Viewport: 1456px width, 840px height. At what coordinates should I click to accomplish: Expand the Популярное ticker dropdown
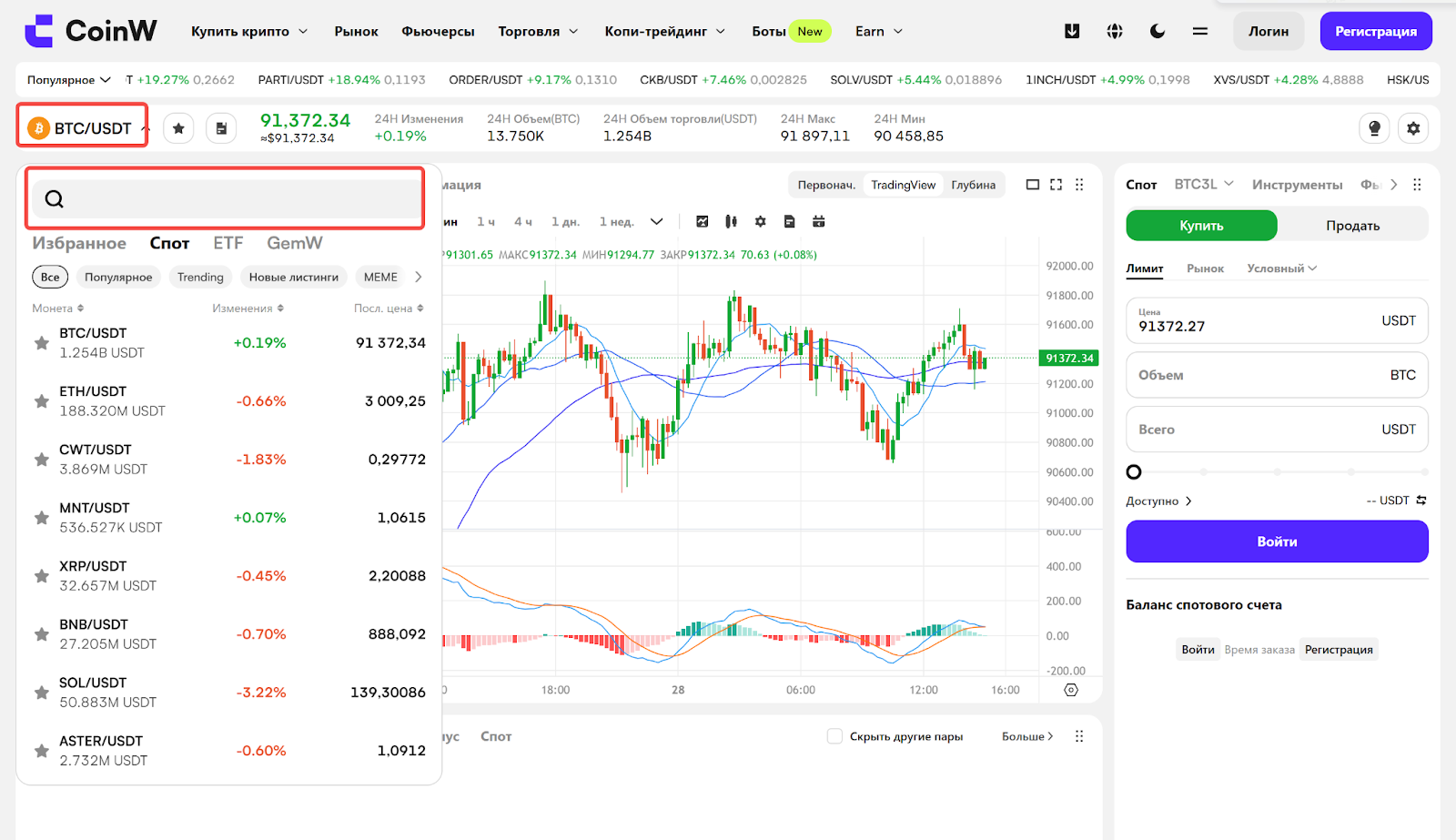pos(69,80)
